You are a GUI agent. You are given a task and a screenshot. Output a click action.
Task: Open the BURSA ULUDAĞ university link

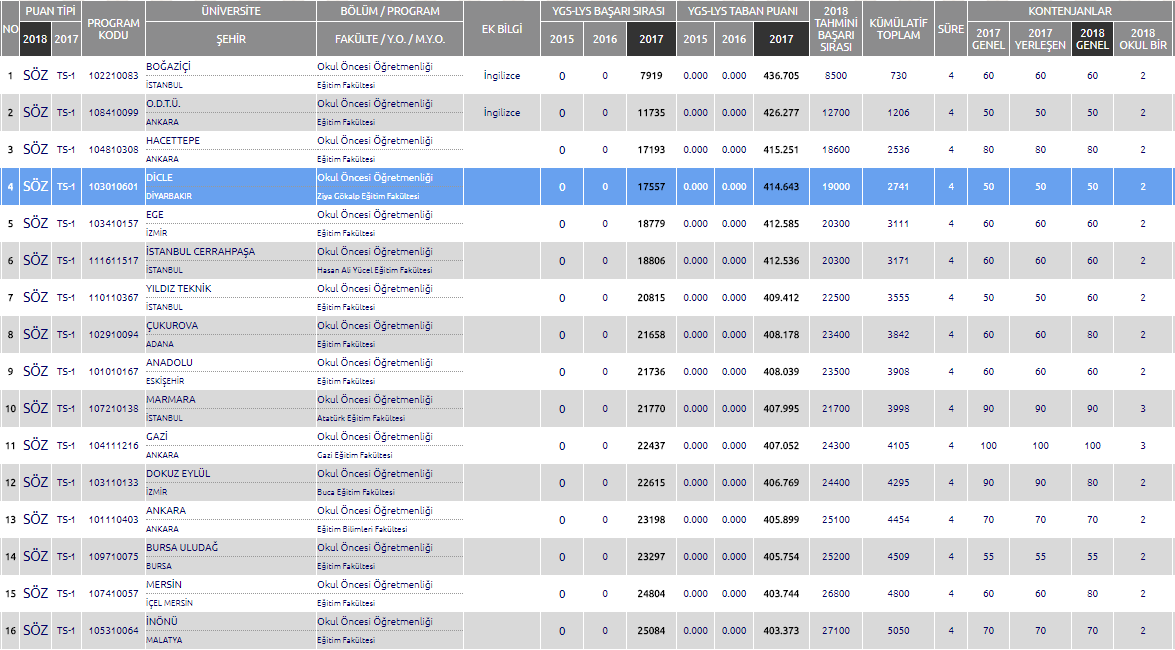click(182, 548)
